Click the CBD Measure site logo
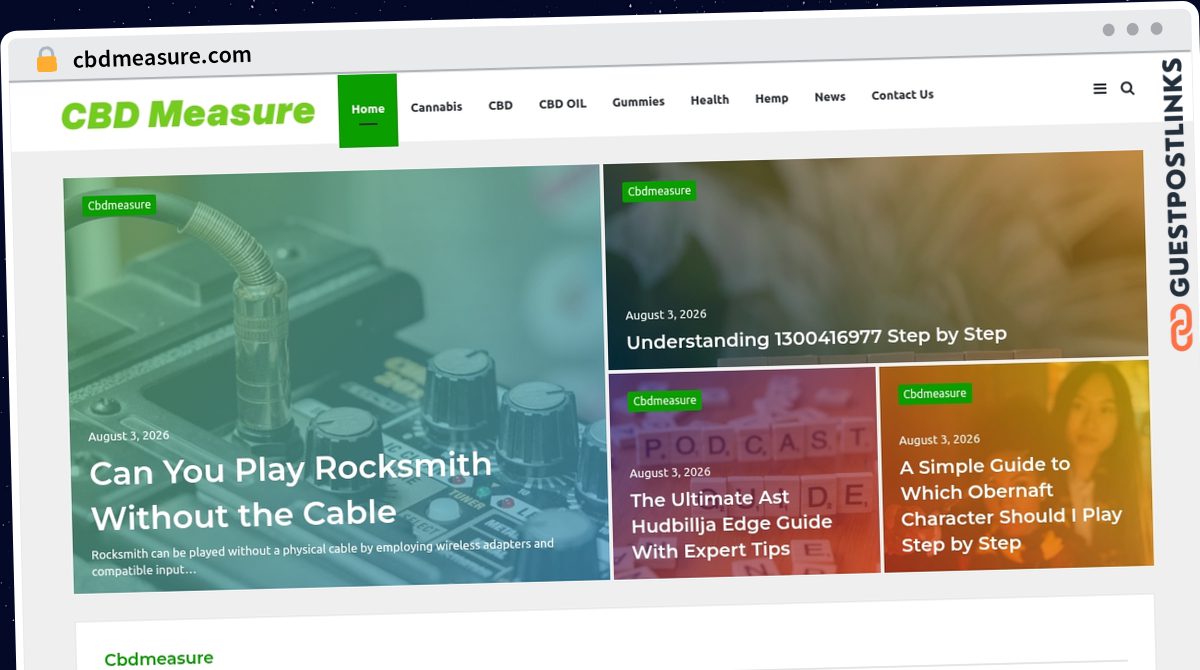The width and height of the screenshot is (1200, 670). pyautogui.click(x=188, y=114)
